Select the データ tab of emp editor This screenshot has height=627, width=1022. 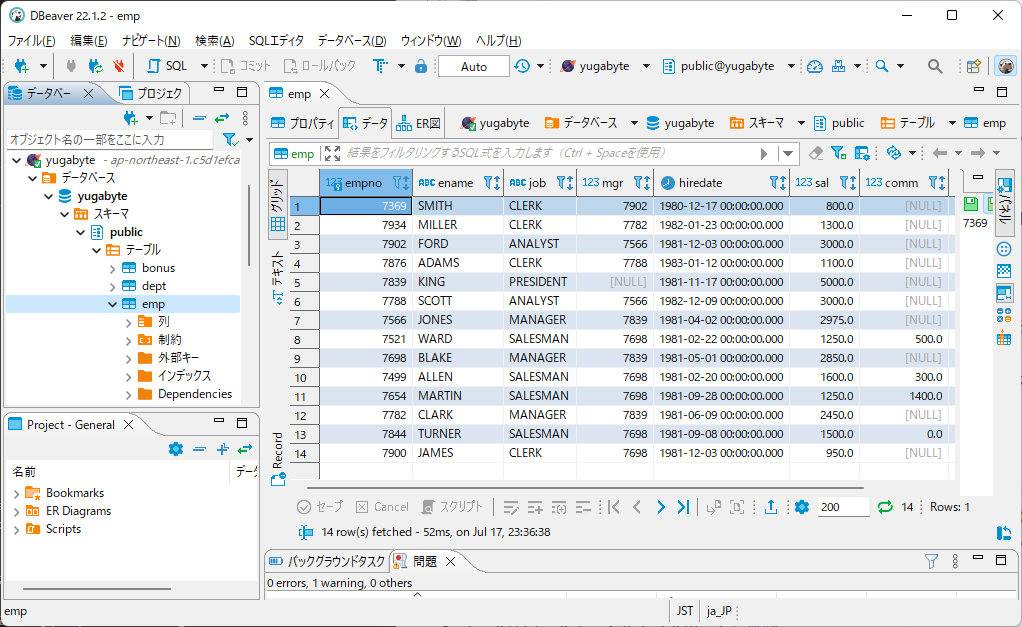pos(366,123)
